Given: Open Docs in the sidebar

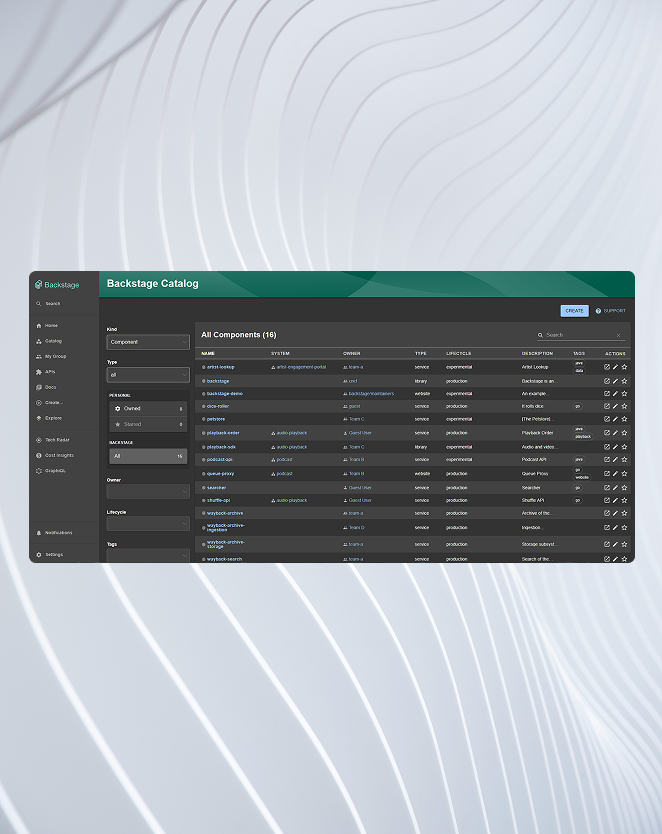Looking at the screenshot, I should pos(46,387).
